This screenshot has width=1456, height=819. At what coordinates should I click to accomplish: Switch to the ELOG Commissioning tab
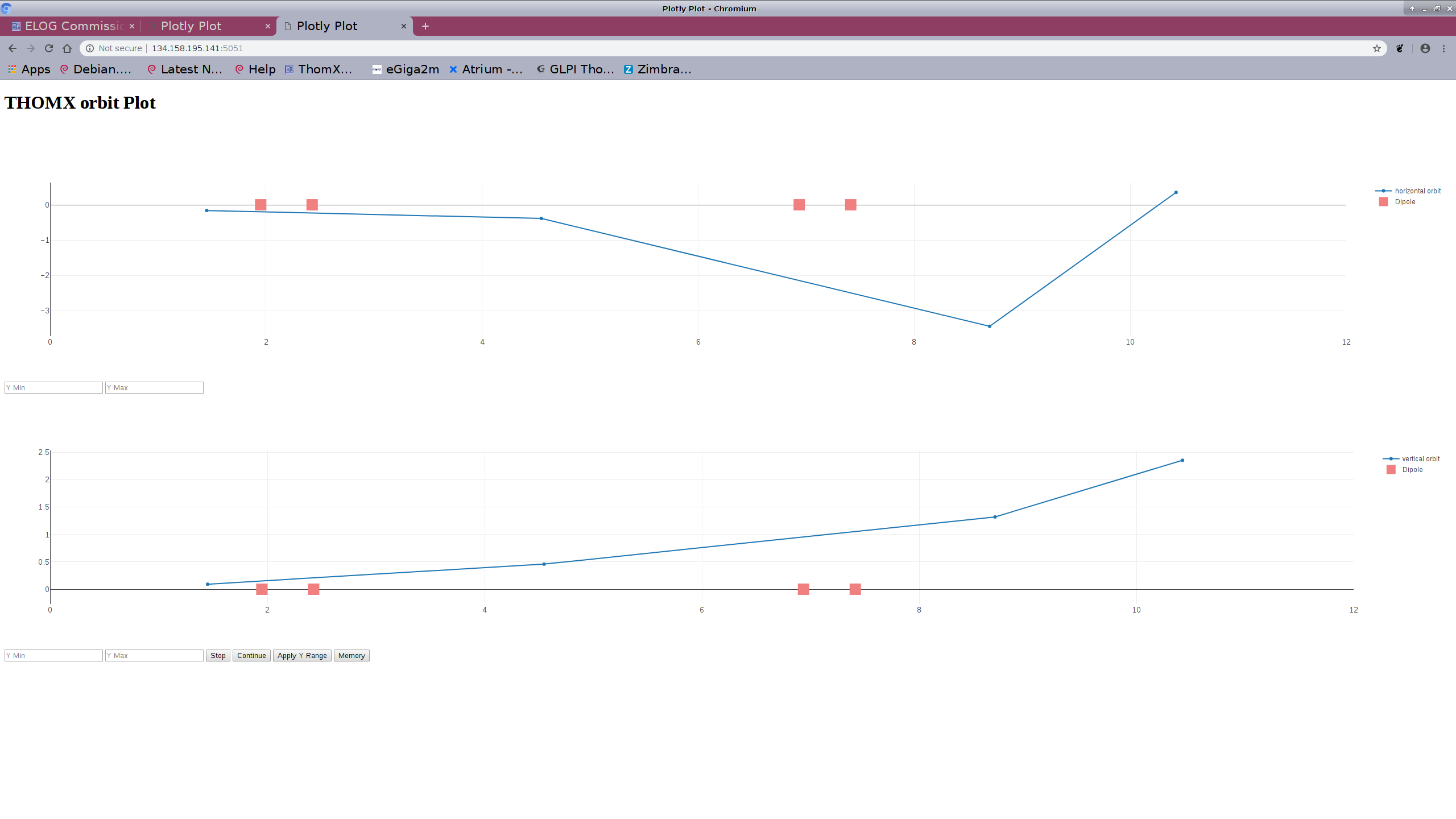tap(68, 26)
